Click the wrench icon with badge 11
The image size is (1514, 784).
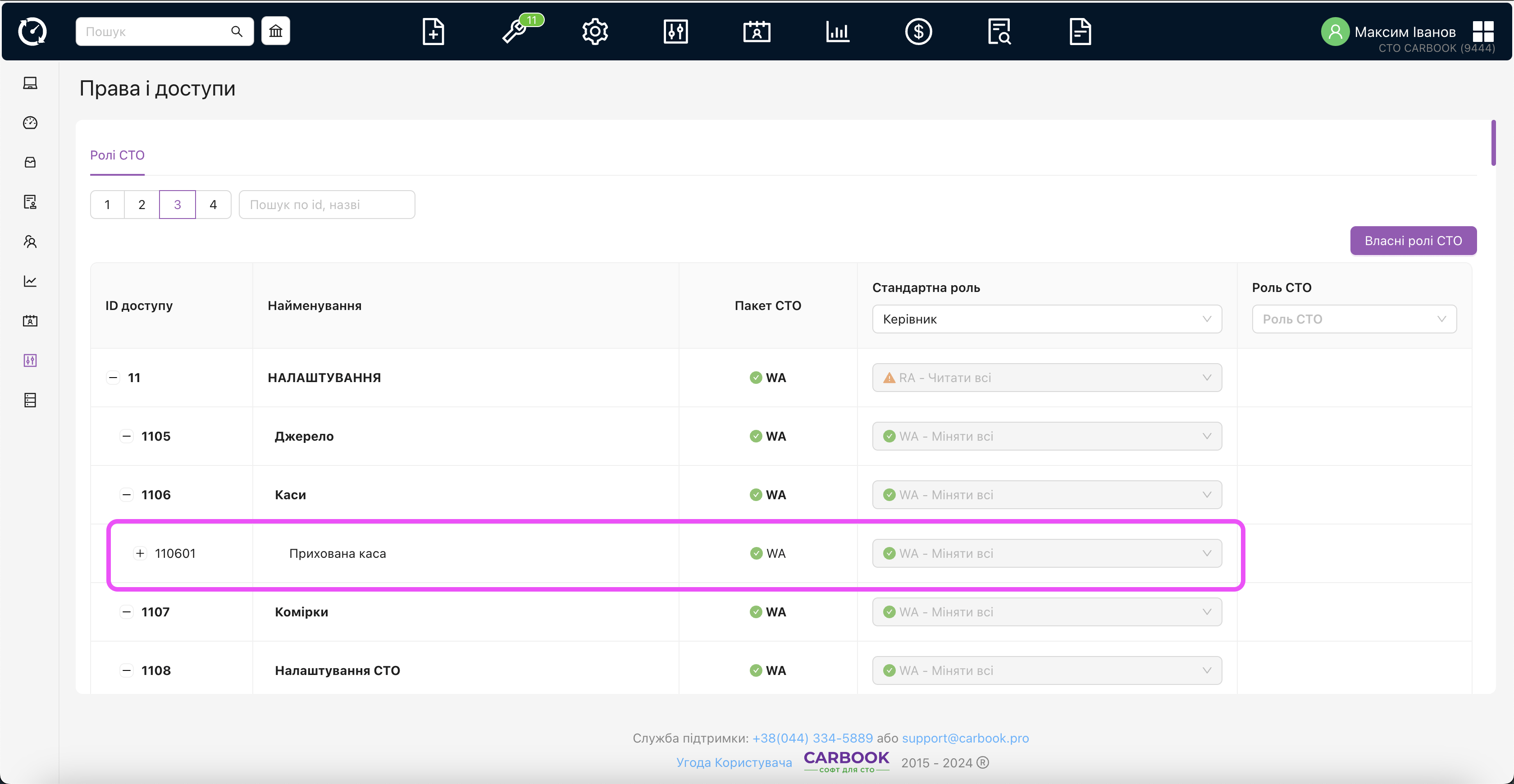(515, 32)
